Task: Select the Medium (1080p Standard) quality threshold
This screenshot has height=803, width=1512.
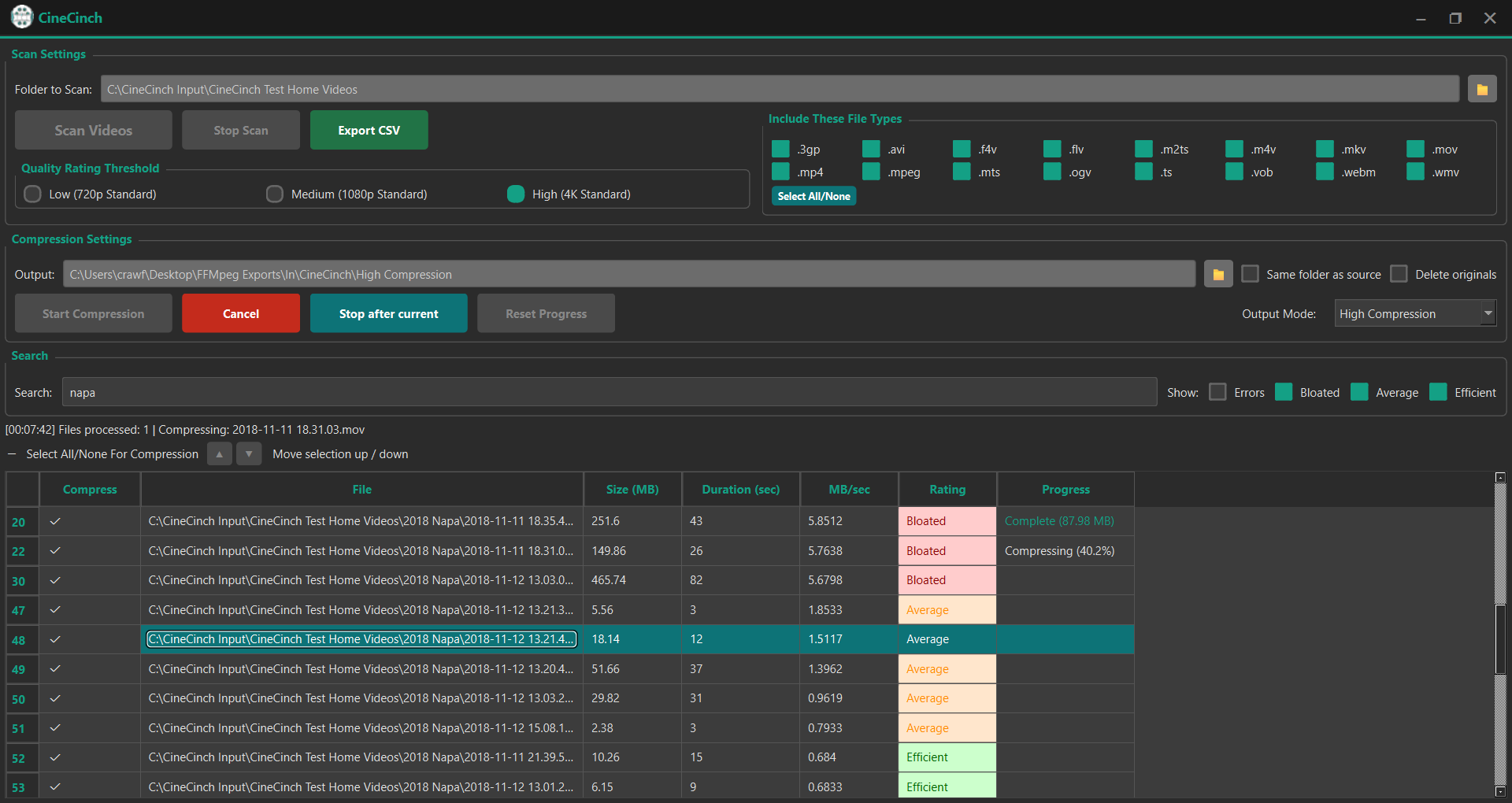Action: [x=274, y=194]
